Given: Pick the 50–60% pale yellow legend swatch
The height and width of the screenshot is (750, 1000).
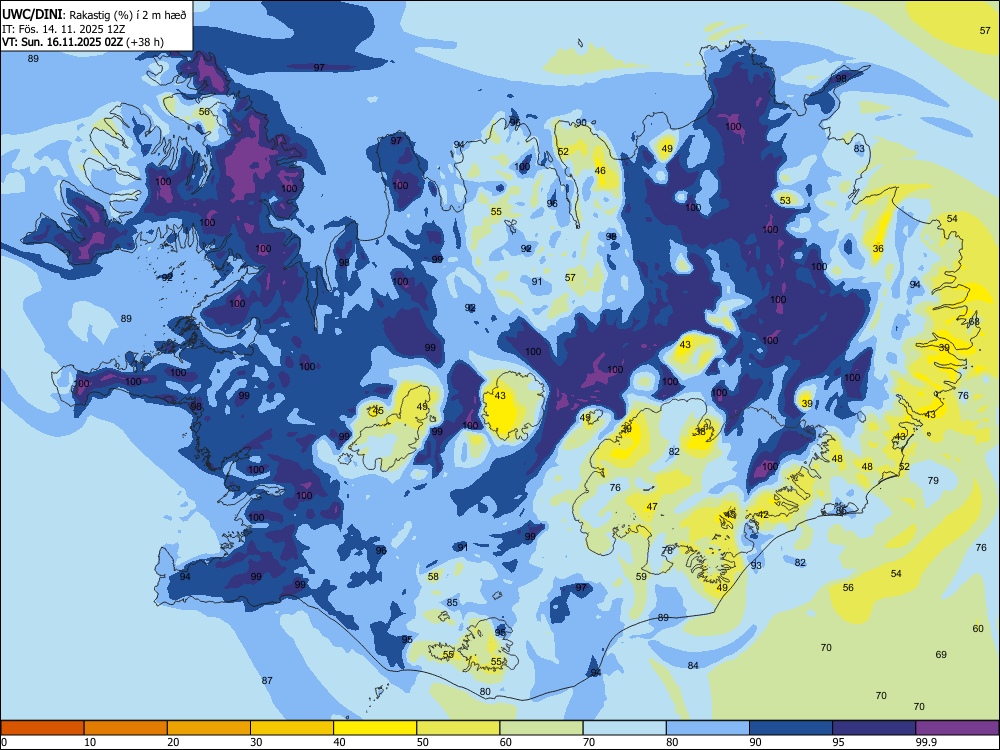Looking at the screenshot, I should [458, 728].
